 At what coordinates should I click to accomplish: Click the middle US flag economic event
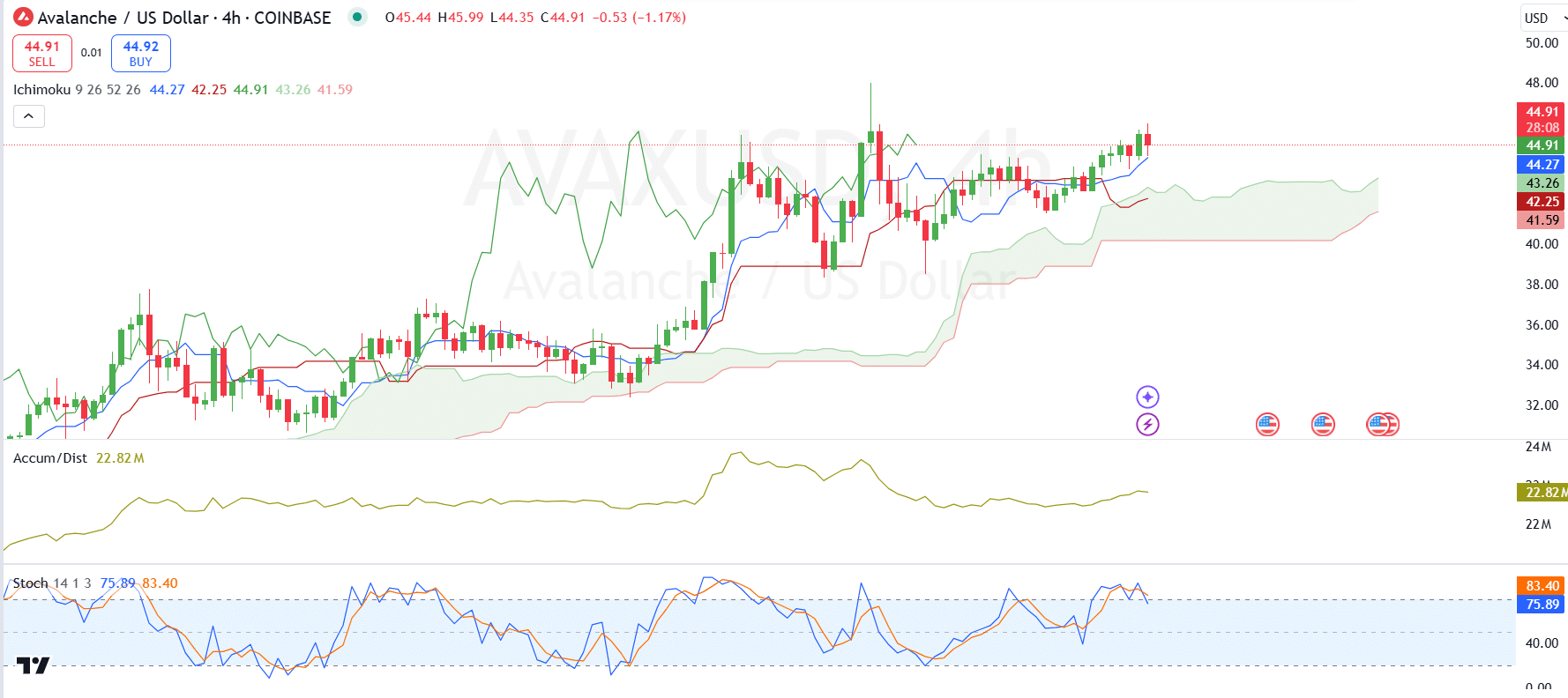[1323, 425]
